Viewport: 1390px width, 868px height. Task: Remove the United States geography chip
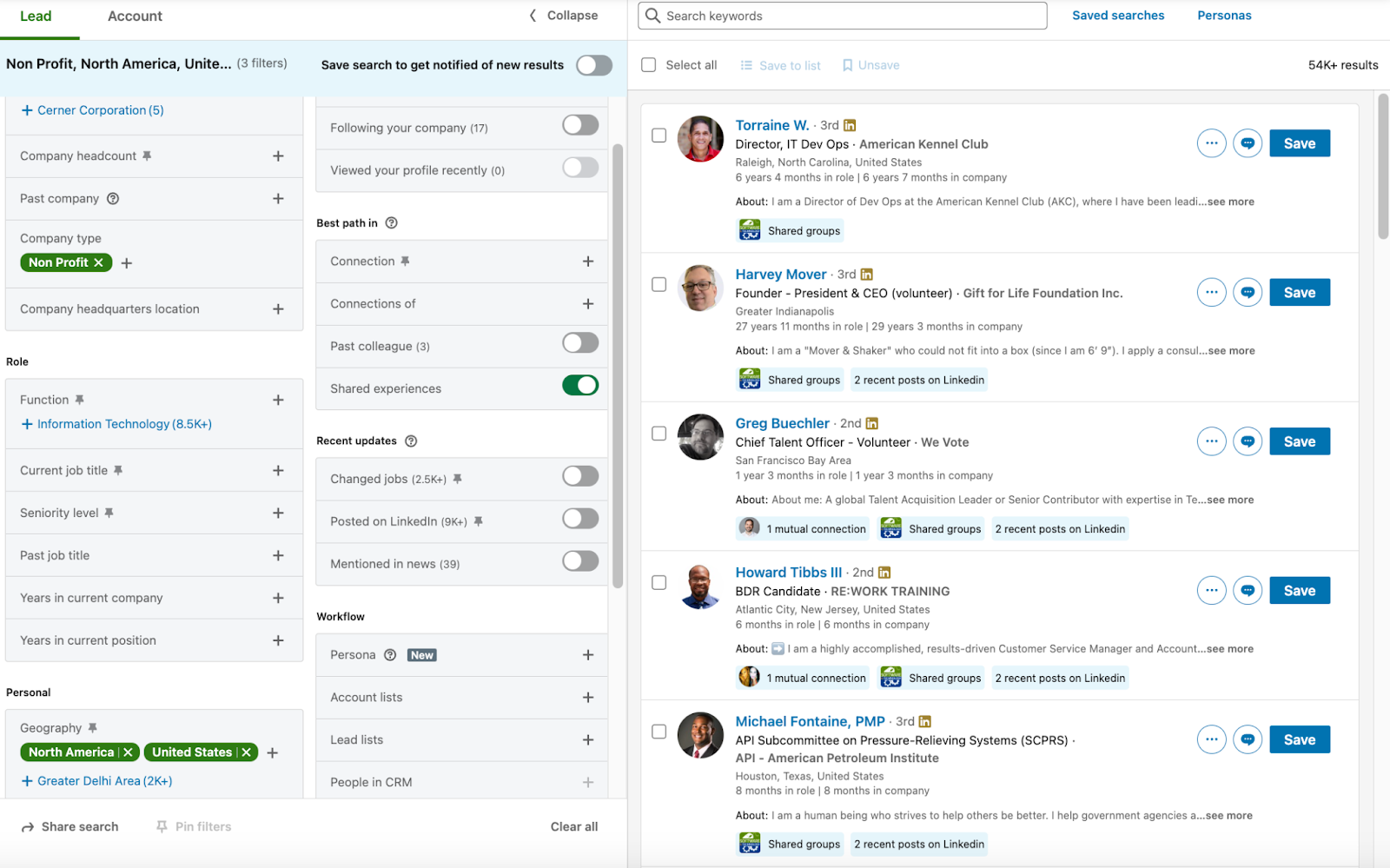point(246,752)
